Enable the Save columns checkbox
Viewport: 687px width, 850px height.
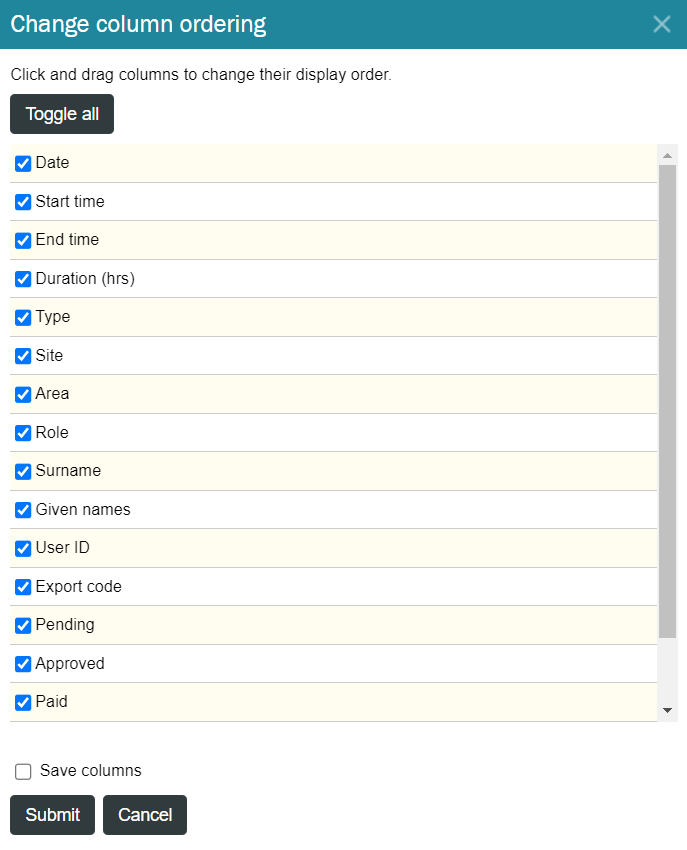(x=23, y=771)
